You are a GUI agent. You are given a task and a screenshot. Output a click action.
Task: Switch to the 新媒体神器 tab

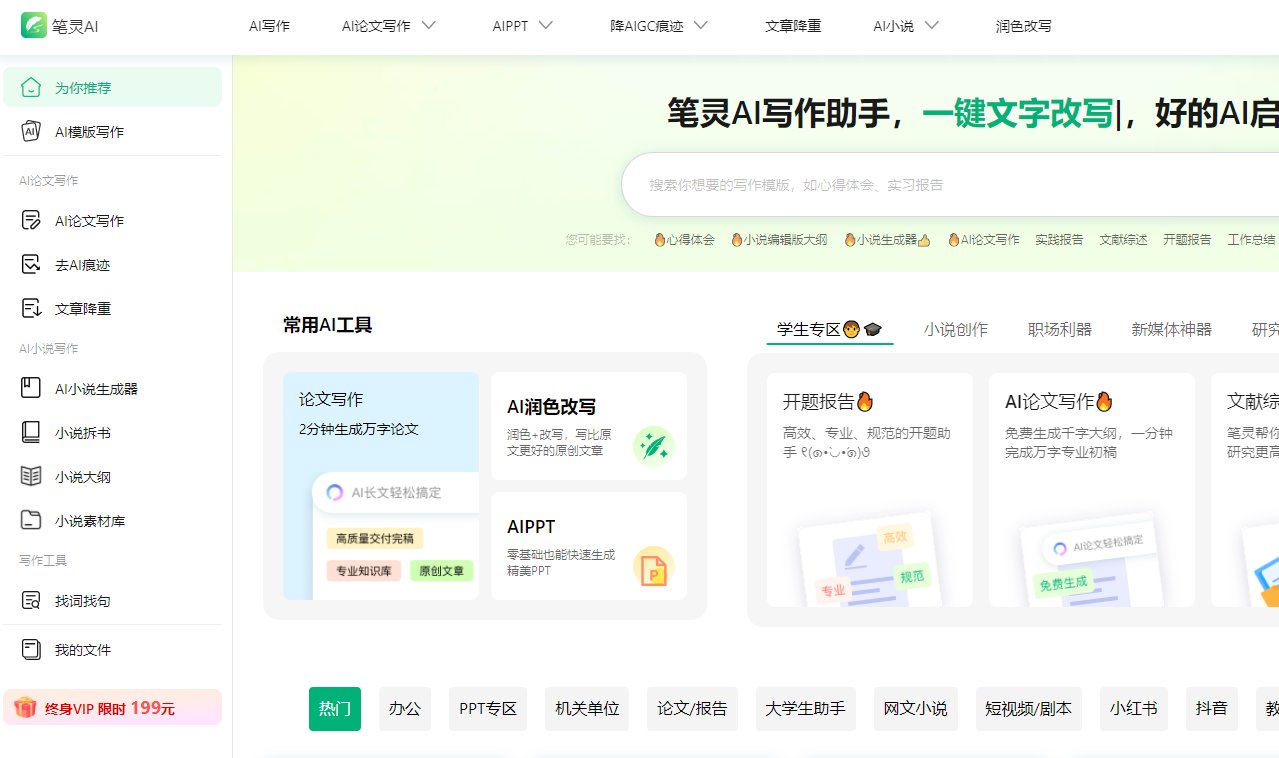pos(1172,329)
